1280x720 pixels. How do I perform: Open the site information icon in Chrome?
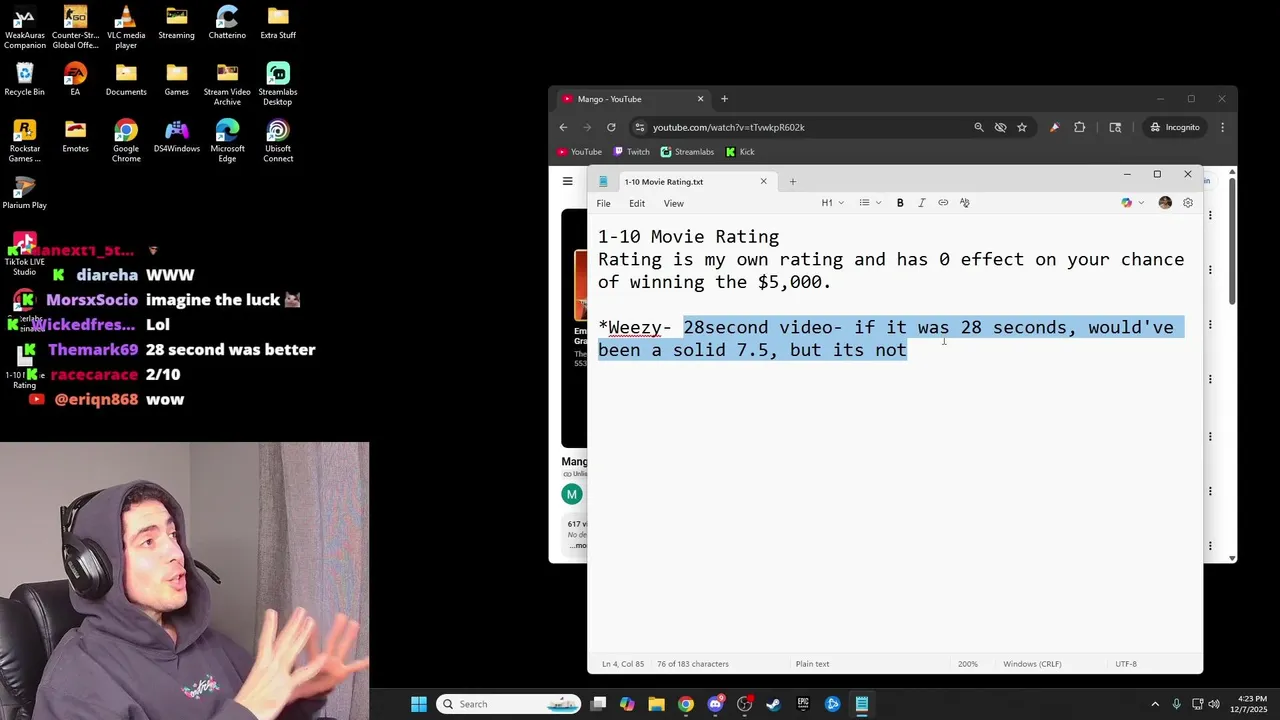click(x=640, y=127)
